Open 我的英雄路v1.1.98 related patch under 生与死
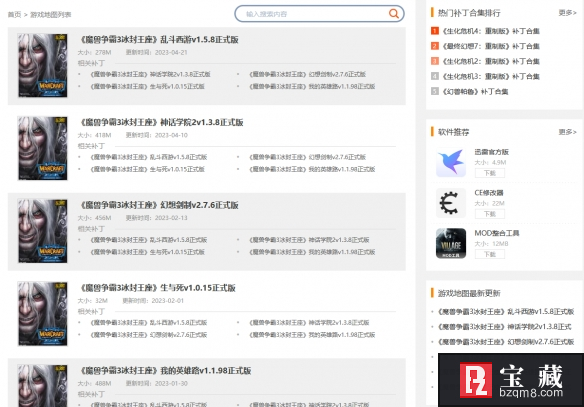The width and height of the screenshot is (584, 407). 312,334
